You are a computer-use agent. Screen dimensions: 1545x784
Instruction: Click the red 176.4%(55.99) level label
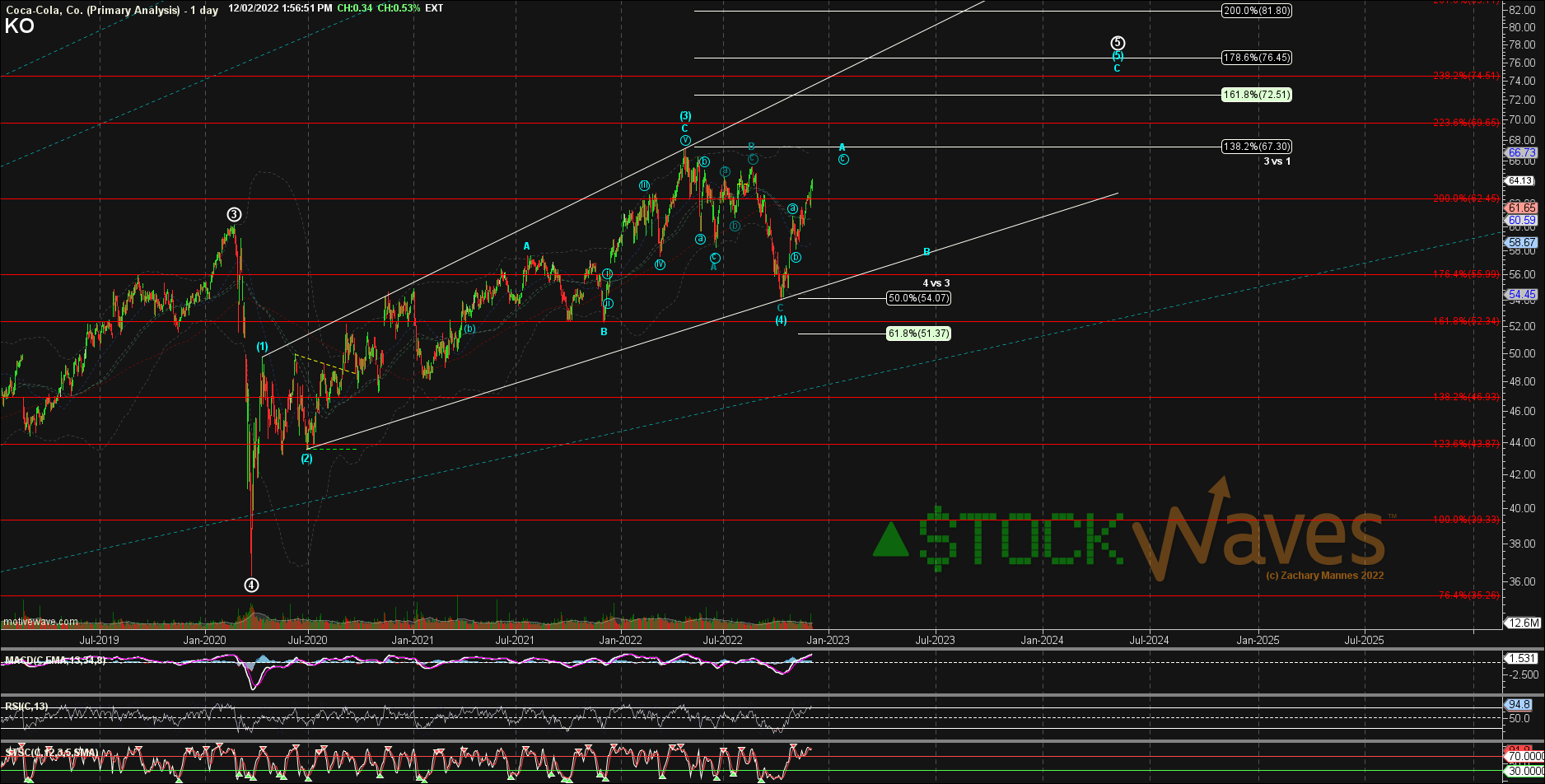coord(1464,274)
